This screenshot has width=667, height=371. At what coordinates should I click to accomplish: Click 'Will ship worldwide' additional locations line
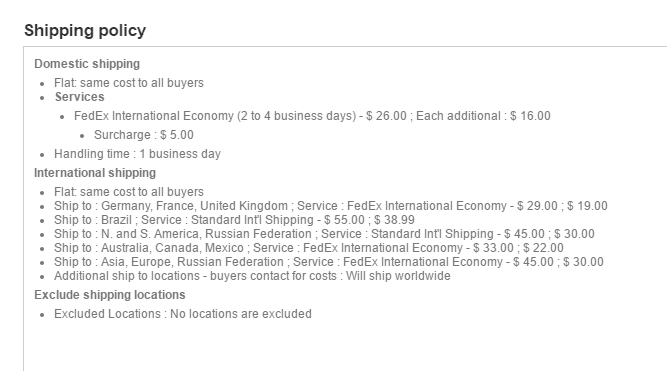tap(252, 276)
